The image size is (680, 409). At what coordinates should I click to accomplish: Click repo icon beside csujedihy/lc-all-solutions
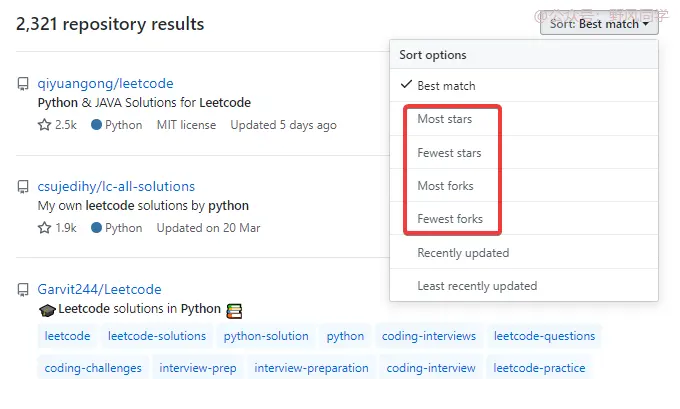[x=23, y=187]
